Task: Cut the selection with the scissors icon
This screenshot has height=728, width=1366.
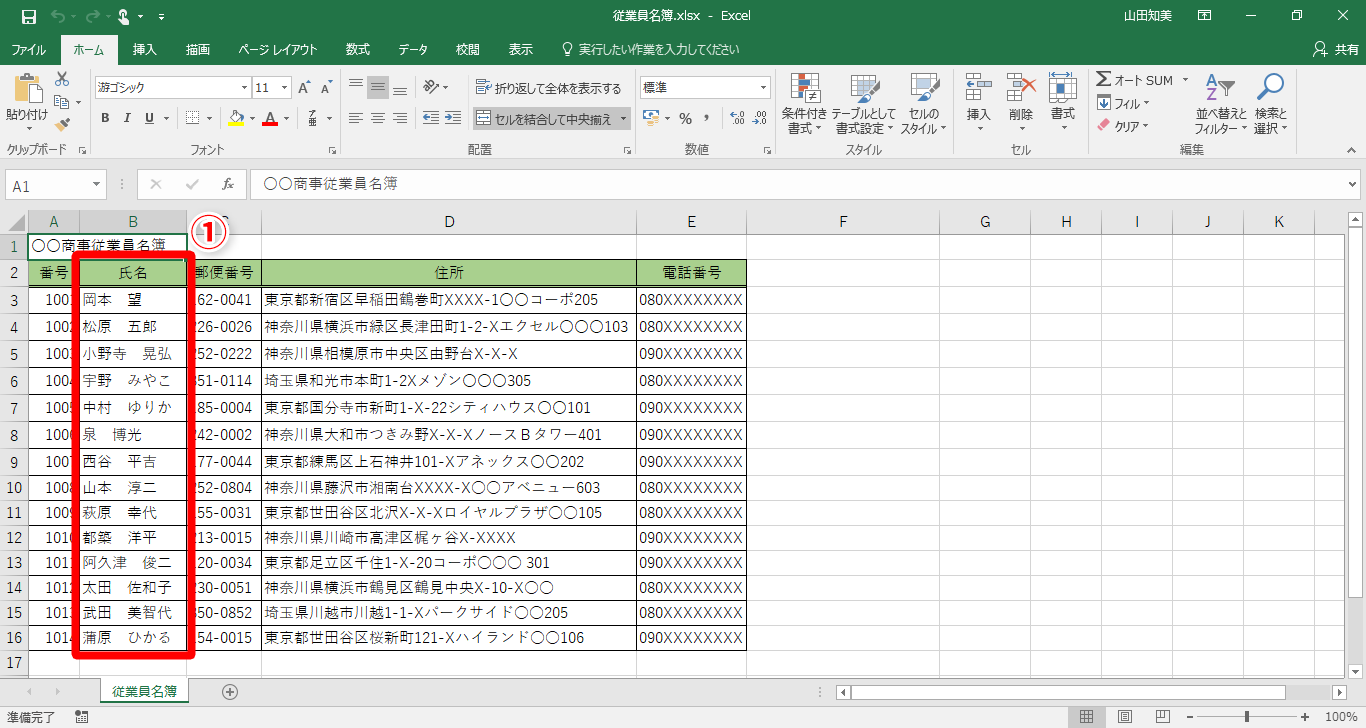Action: [62, 79]
